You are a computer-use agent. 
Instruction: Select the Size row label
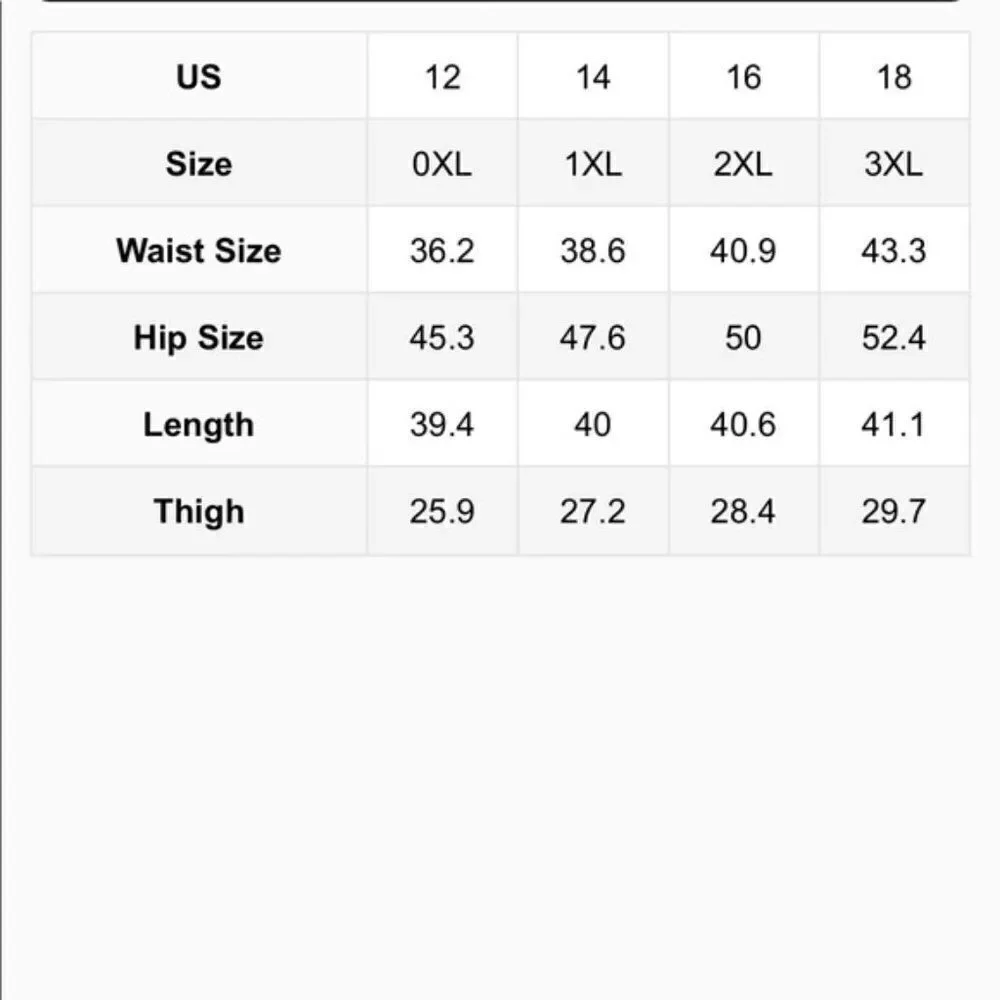pos(199,163)
